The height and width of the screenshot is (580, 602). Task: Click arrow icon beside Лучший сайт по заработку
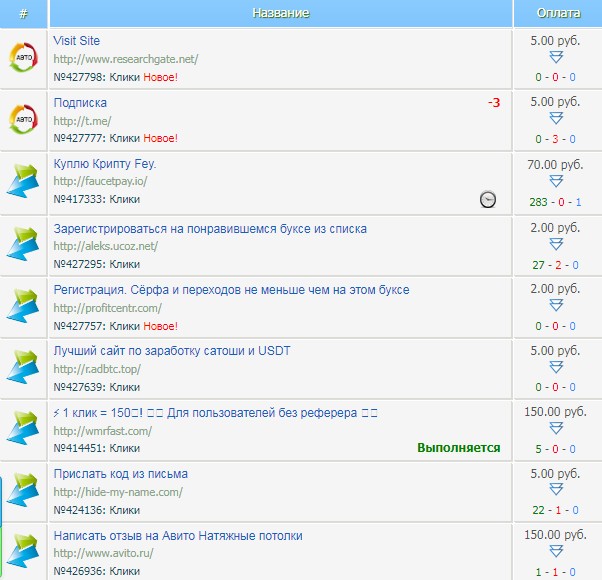click(22, 368)
